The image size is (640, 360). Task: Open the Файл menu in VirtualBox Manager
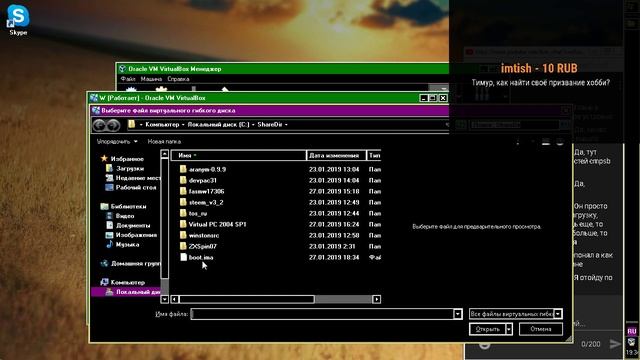[x=128, y=79]
